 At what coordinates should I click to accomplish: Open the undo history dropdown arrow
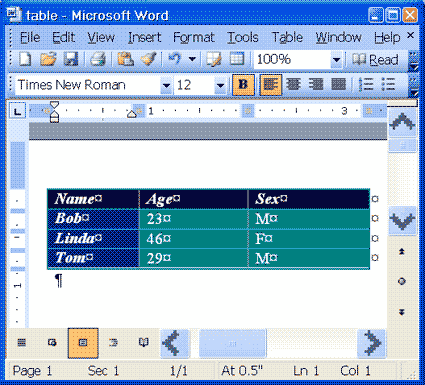point(192,59)
